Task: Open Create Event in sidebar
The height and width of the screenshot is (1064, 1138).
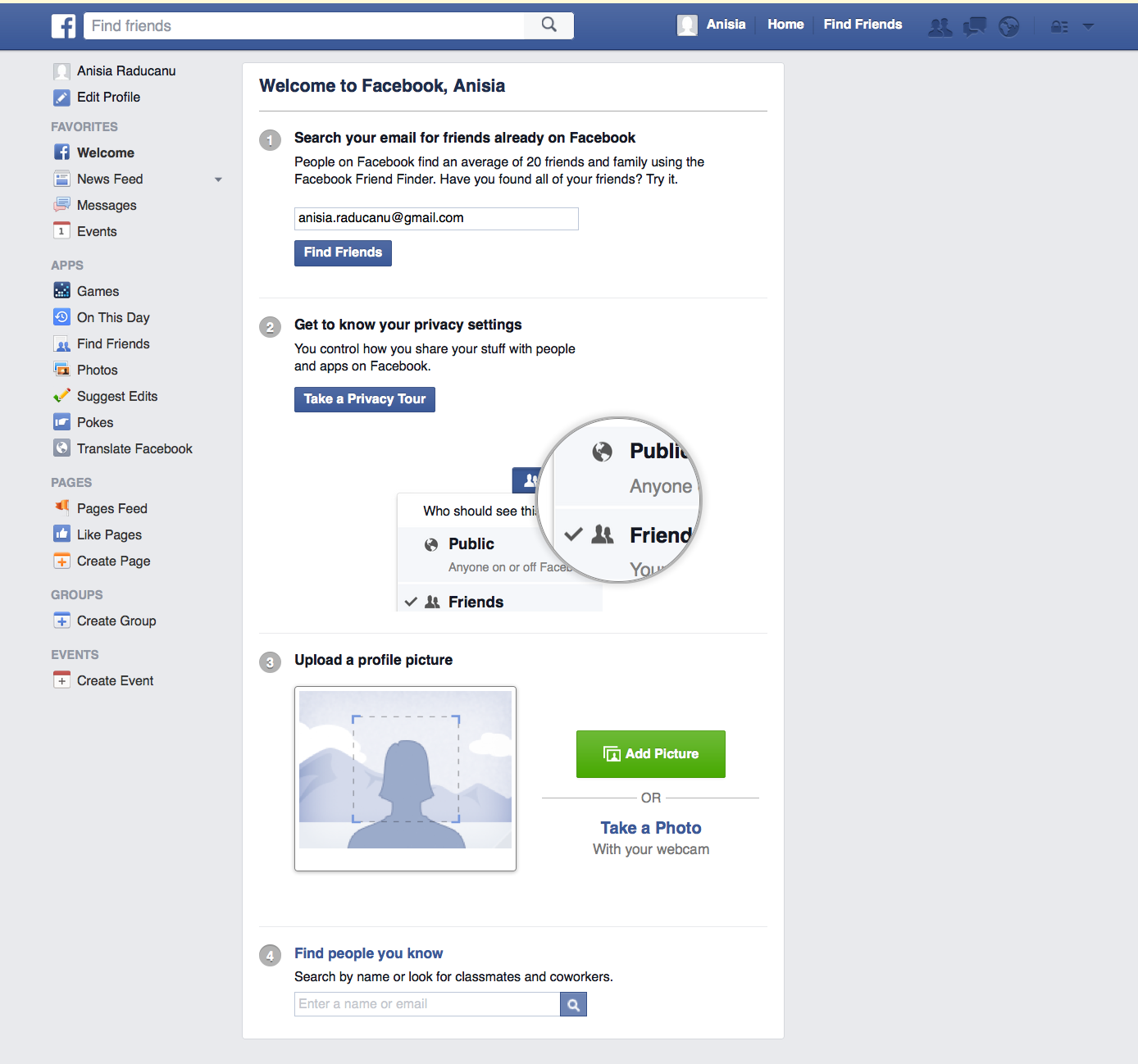Action: pyautogui.click(x=115, y=680)
